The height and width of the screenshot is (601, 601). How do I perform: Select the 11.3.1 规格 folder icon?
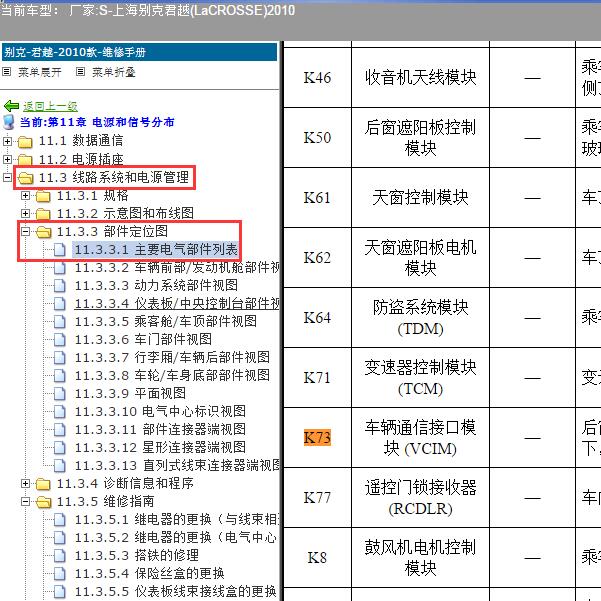click(x=43, y=196)
